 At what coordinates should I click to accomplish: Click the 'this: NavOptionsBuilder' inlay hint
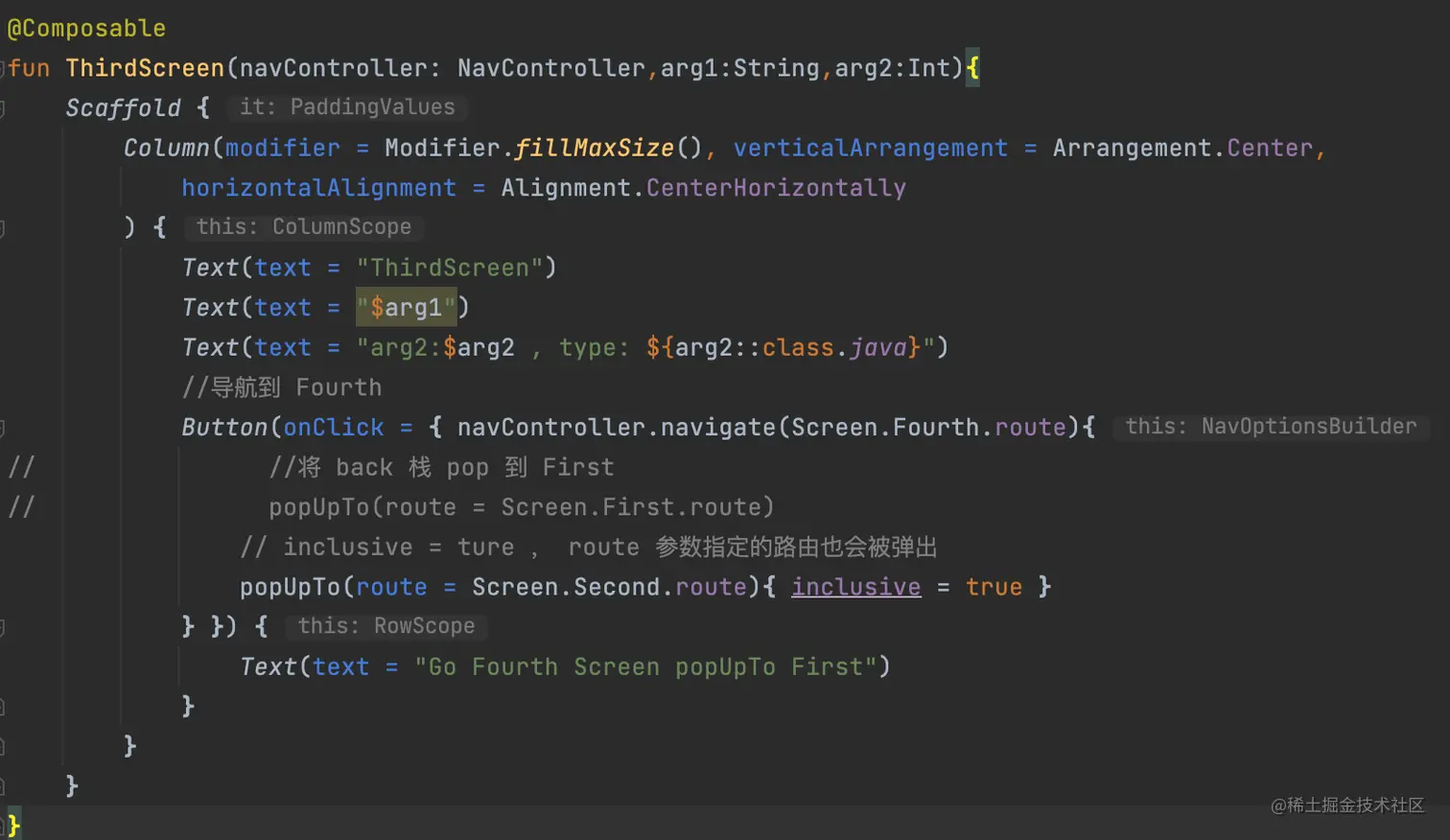[x=1271, y=427]
